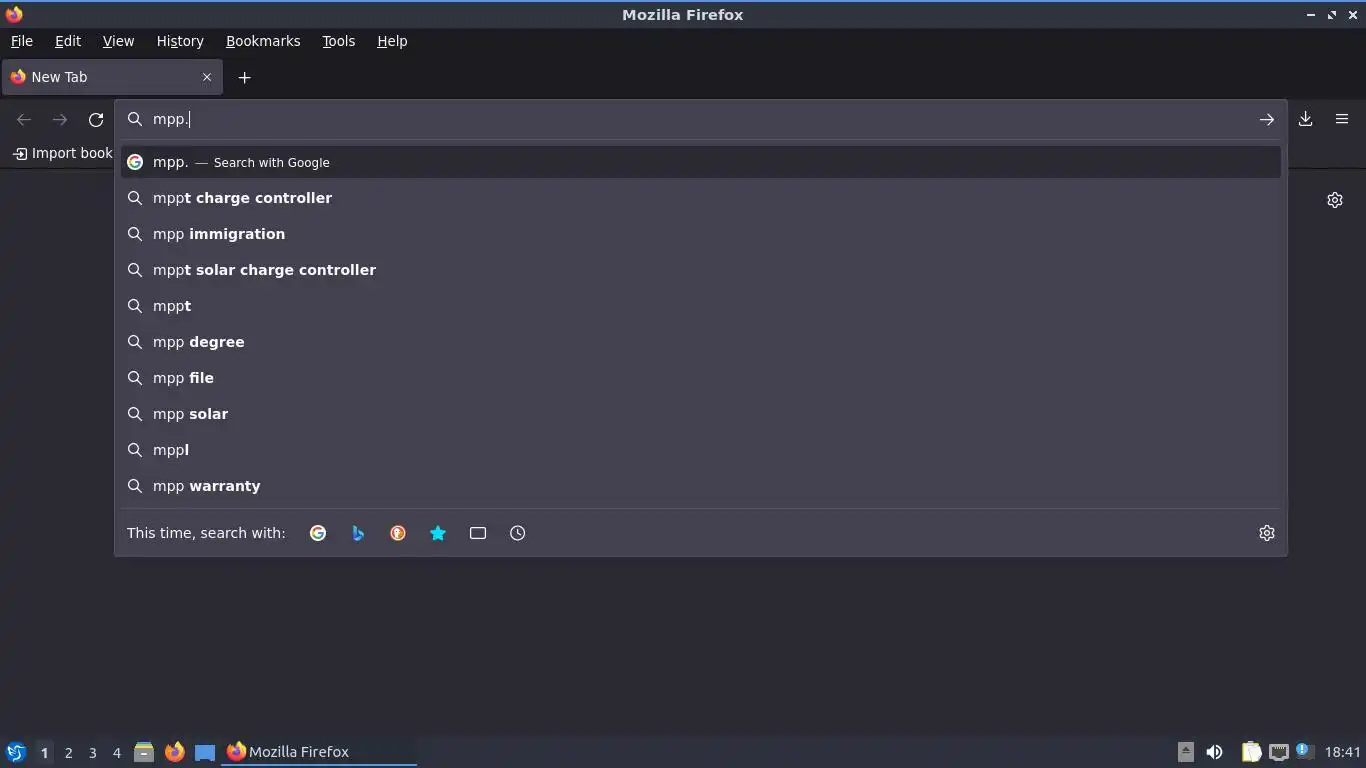Choose the "mppt" suggestion
The width and height of the screenshot is (1366, 768).
700,306
